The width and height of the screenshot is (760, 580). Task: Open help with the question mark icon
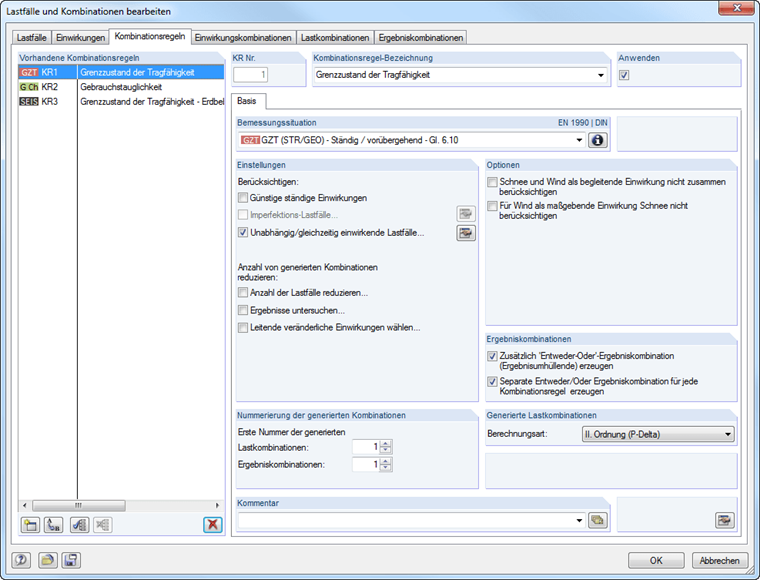point(21,560)
